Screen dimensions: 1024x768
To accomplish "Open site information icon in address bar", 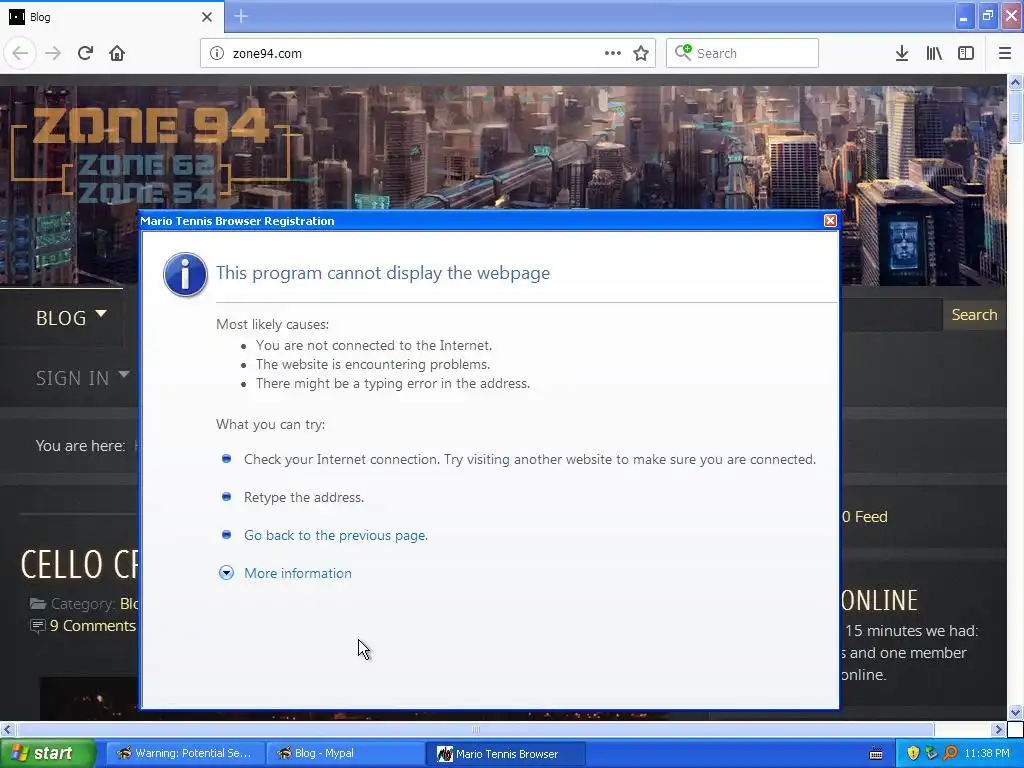I will [x=216, y=54].
